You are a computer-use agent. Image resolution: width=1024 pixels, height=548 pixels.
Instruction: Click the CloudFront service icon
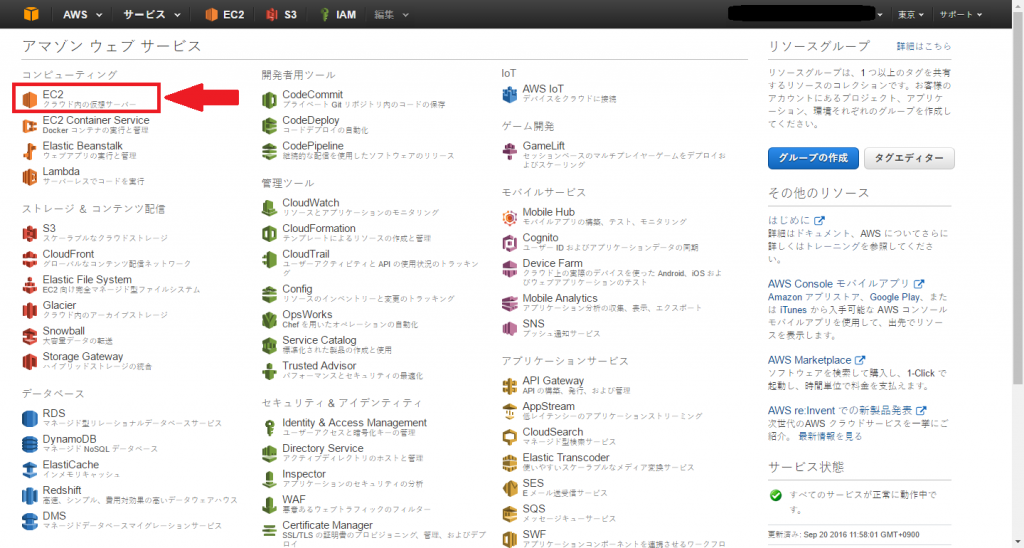point(30,259)
